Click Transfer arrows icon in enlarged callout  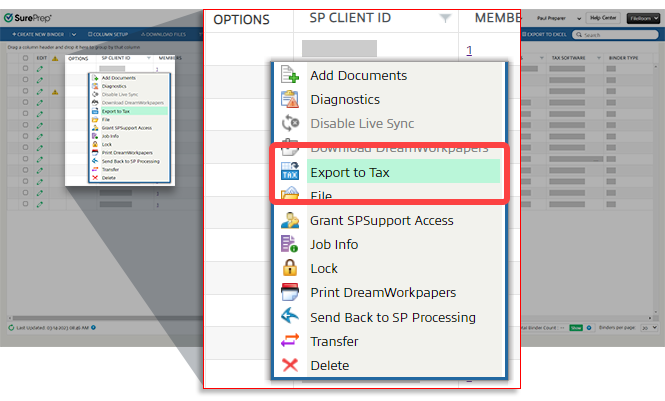click(290, 340)
